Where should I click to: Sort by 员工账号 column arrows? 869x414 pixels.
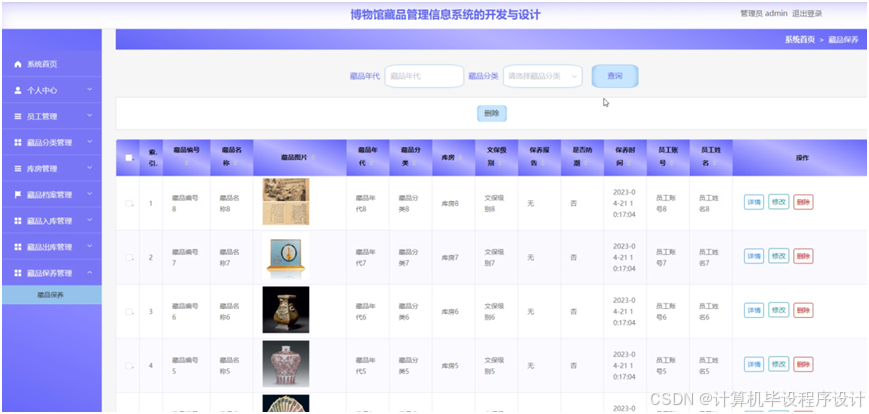(x=671, y=163)
